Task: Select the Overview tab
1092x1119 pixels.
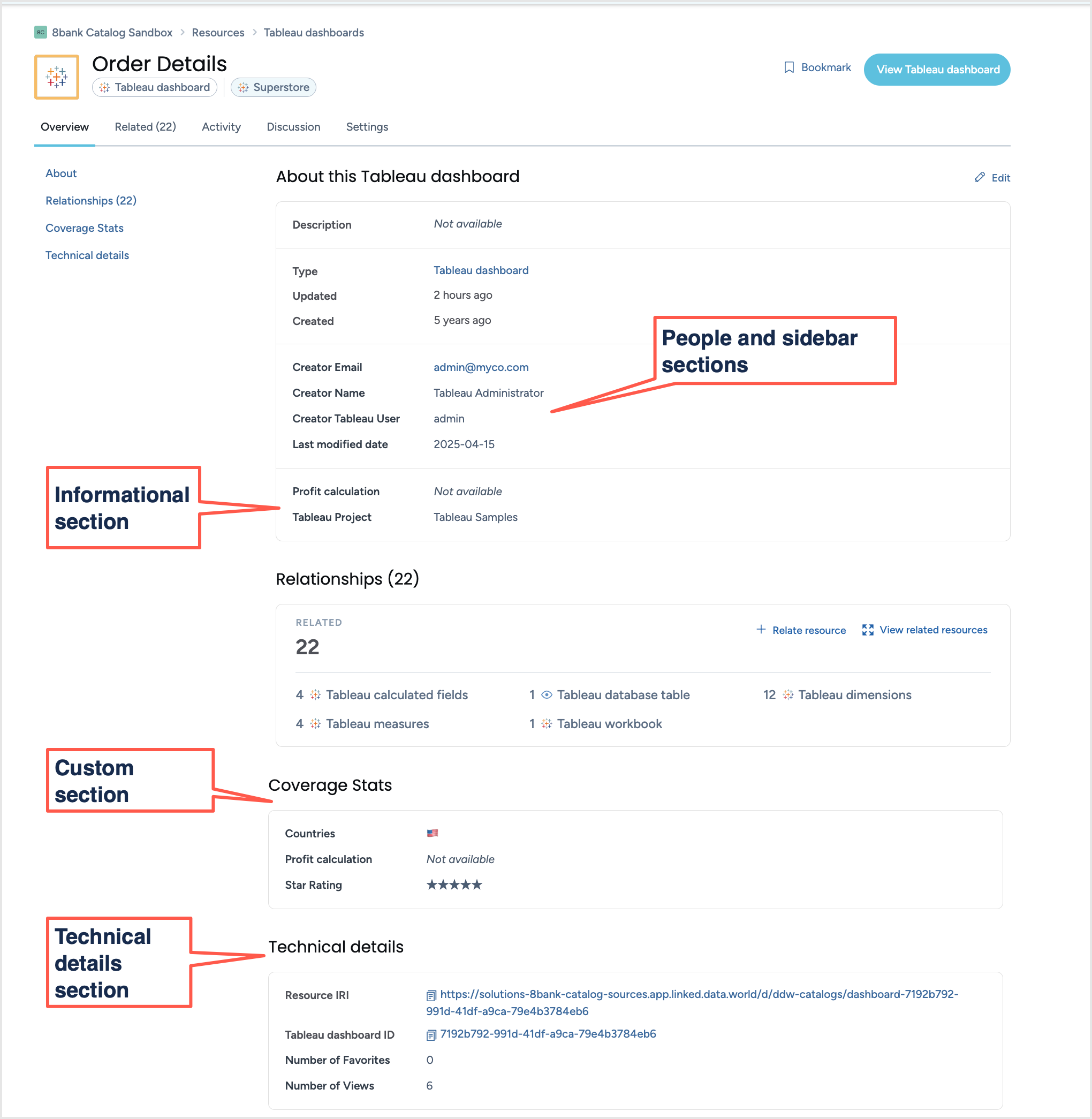Action: point(65,127)
